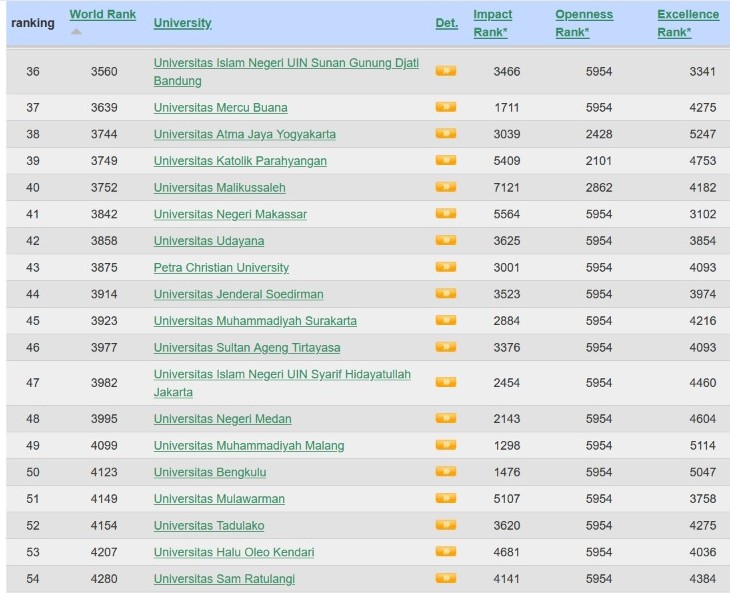This screenshot has width=730, height=593.
Task: Open Universitas Islam Negeri UIN Sunan Gunung Djati Bandung
Action: click(x=286, y=72)
